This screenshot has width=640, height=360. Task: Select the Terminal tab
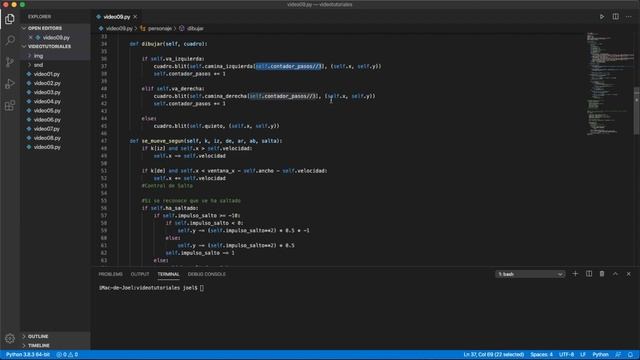(169, 274)
